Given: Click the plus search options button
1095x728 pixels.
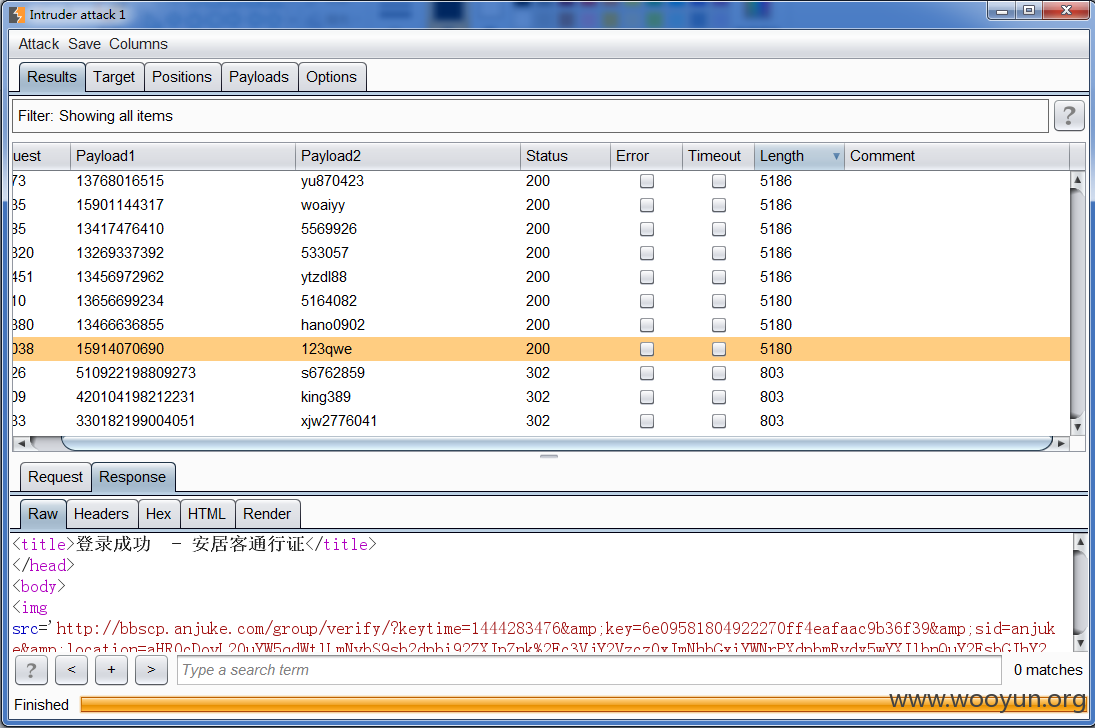Looking at the screenshot, I should [x=111, y=670].
